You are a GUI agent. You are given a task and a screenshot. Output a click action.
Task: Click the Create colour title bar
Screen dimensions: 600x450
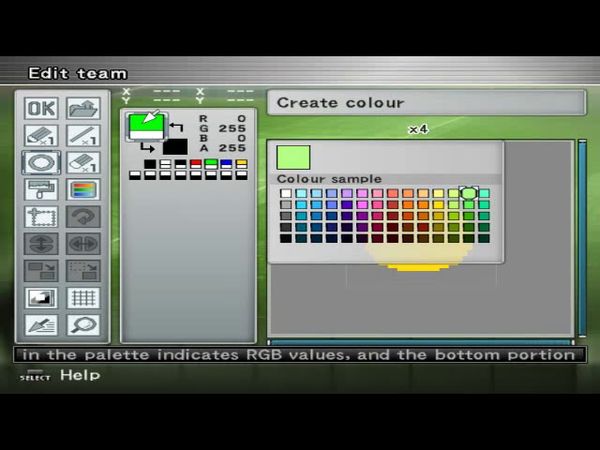(426, 103)
